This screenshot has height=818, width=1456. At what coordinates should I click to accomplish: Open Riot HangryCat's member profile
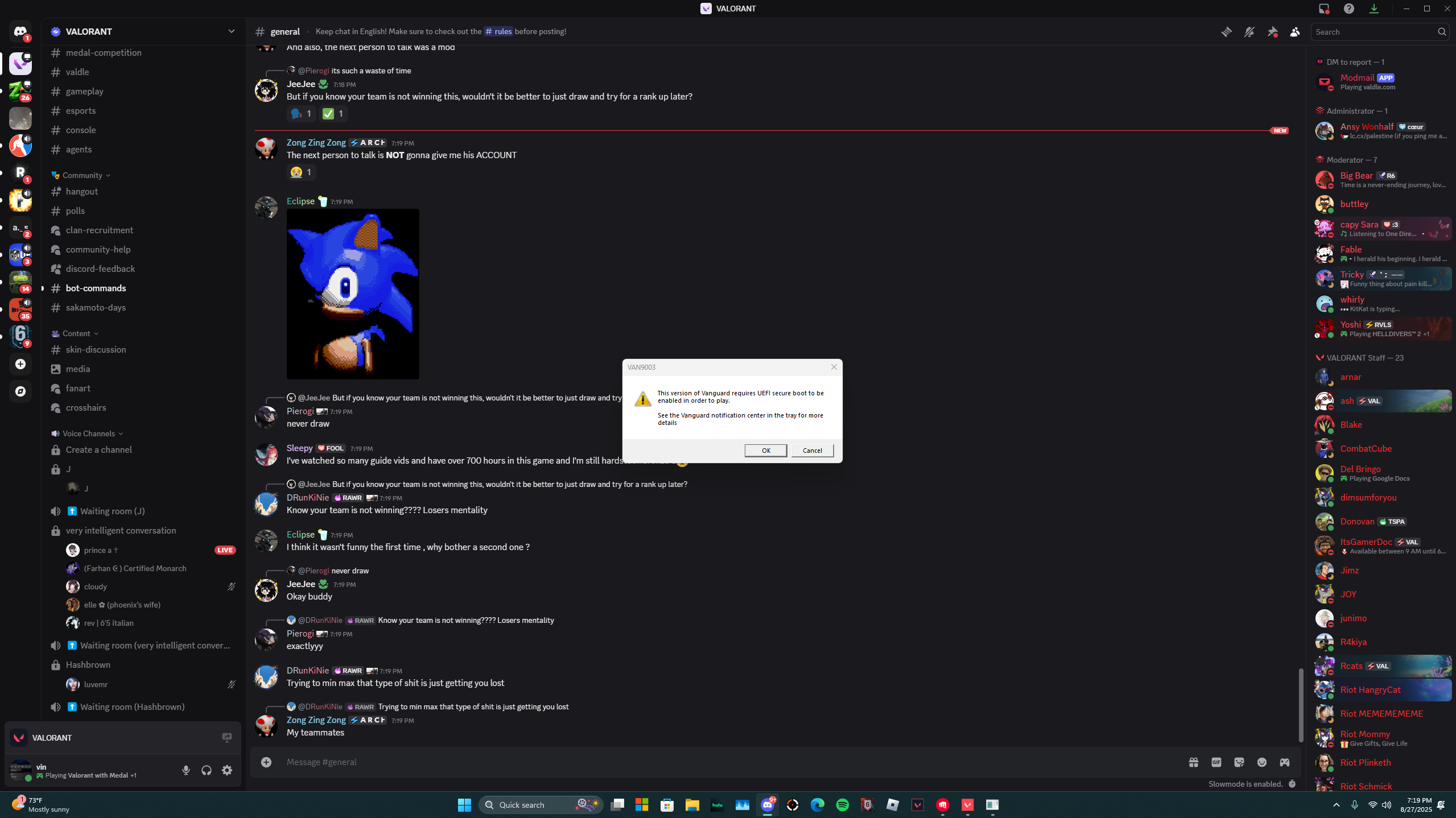[1383, 689]
